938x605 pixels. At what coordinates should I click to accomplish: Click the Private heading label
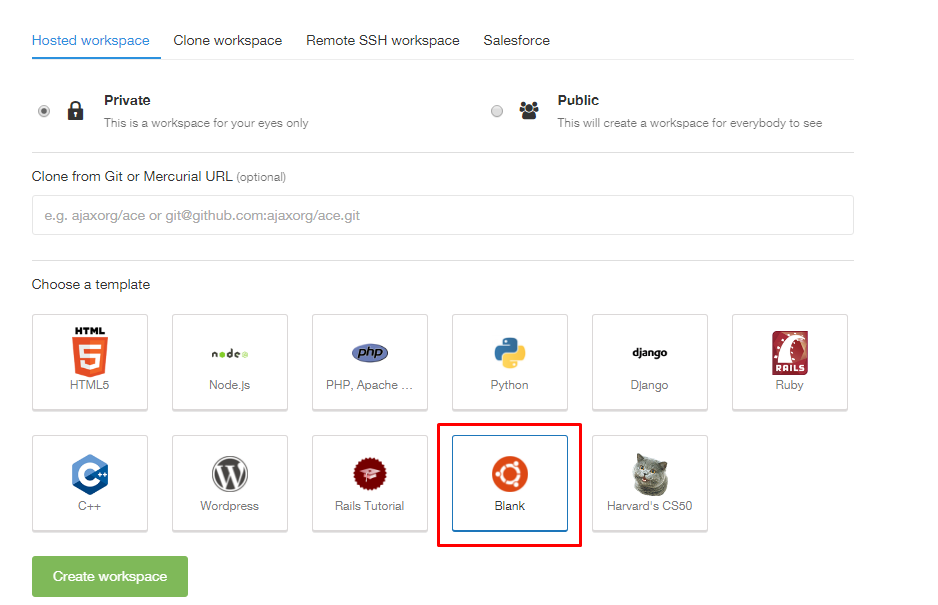[127, 100]
